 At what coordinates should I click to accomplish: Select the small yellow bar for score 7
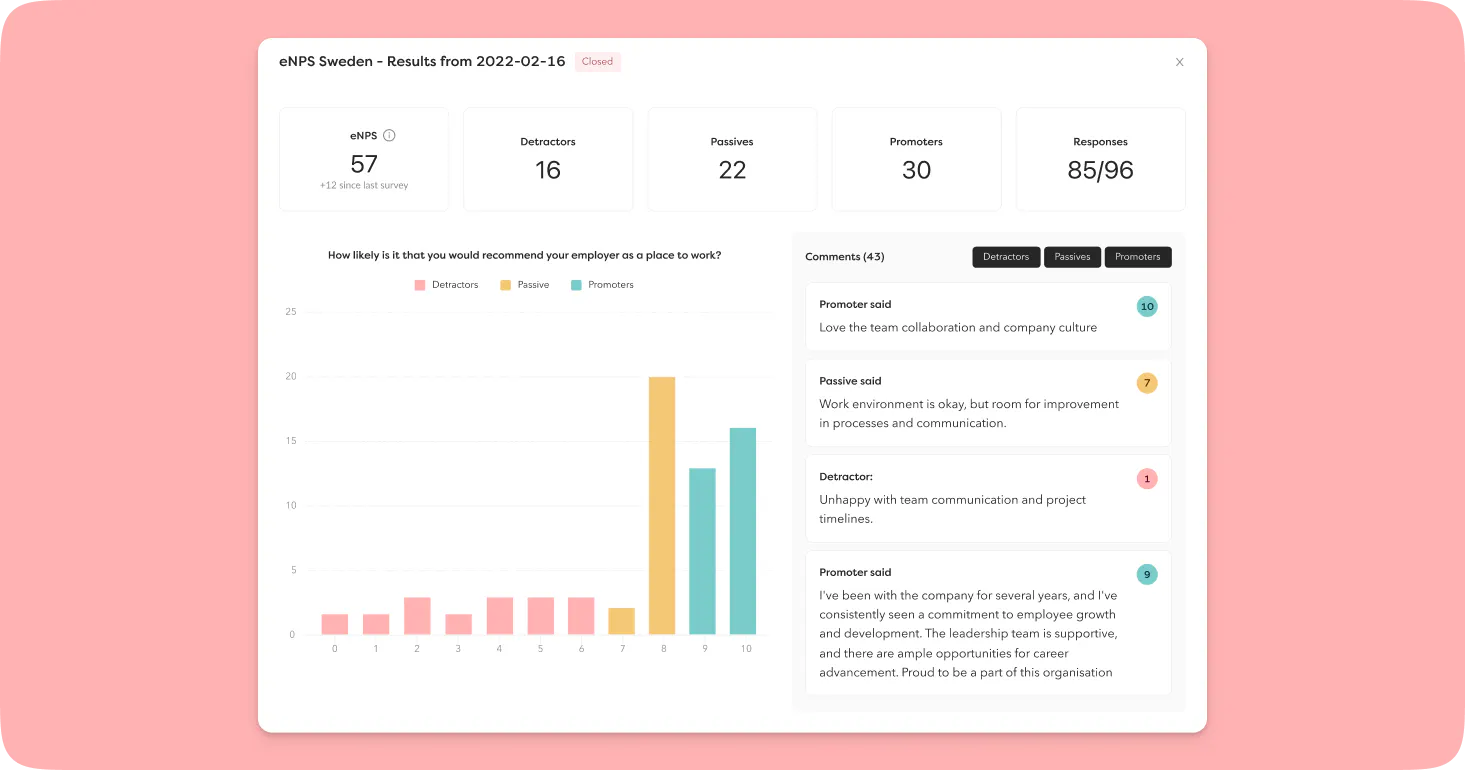[621, 621]
